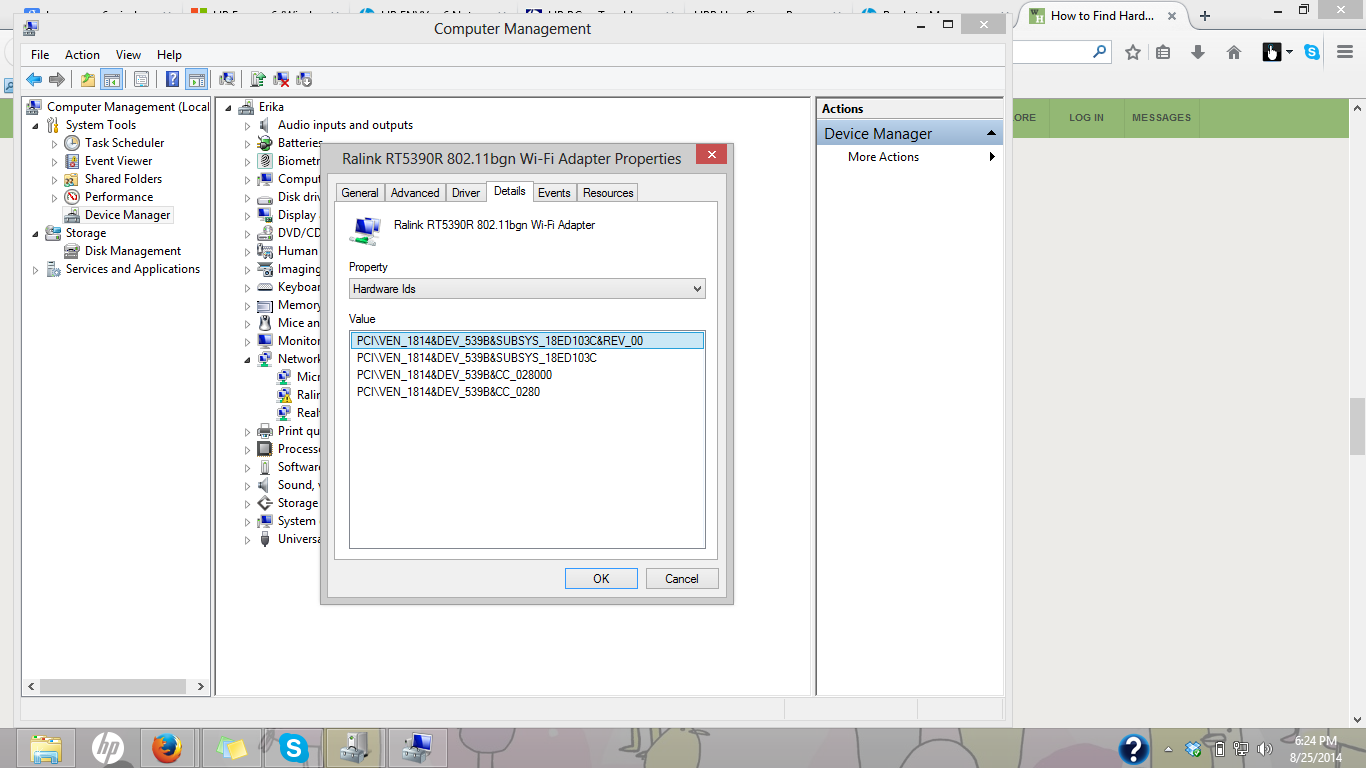Switch to the General tab
1366x768 pixels.
[360, 193]
